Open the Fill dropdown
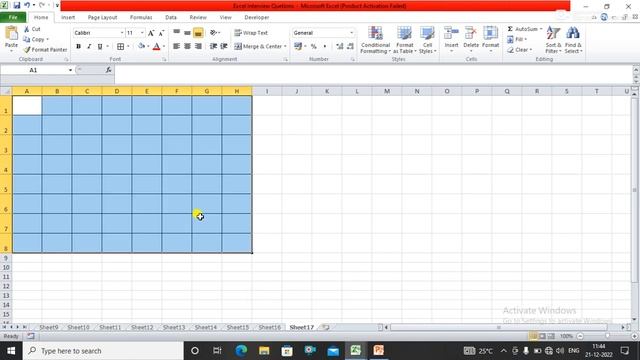Viewport: 640px width, 360px height. [517, 39]
